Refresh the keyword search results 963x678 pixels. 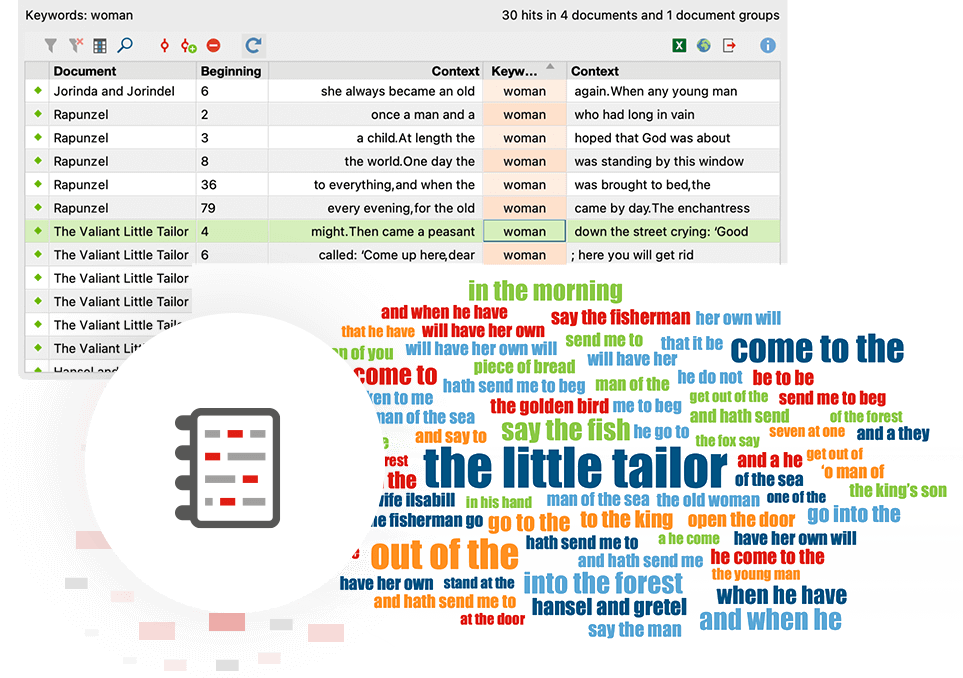click(254, 45)
